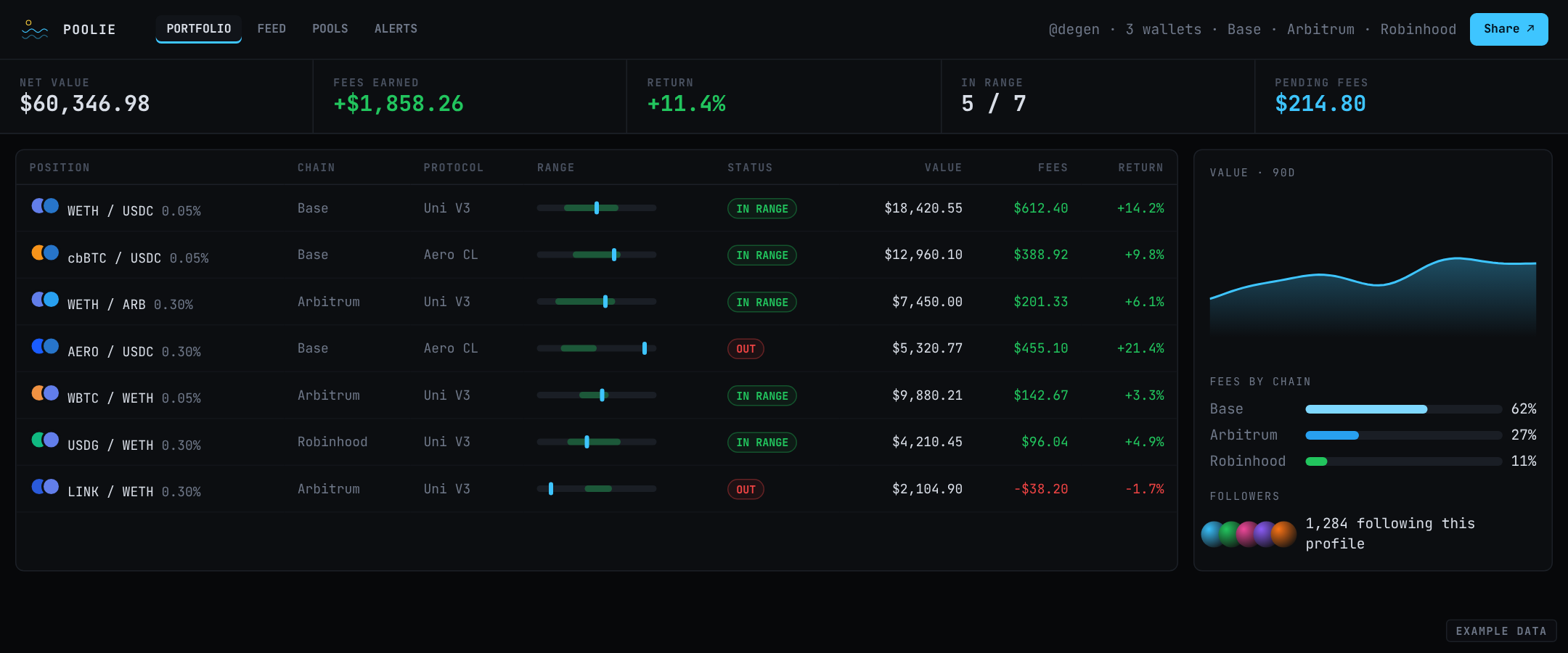The width and height of the screenshot is (1568, 653).
Task: Click the cbBTC / USDC token pair icon
Action: (45, 252)
